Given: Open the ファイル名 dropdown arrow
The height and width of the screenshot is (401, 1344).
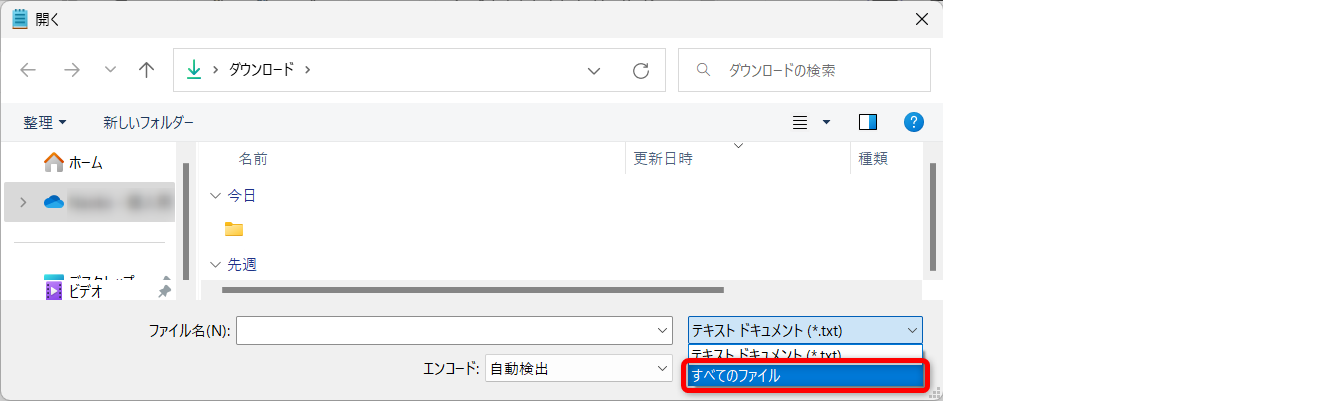Looking at the screenshot, I should (x=663, y=330).
